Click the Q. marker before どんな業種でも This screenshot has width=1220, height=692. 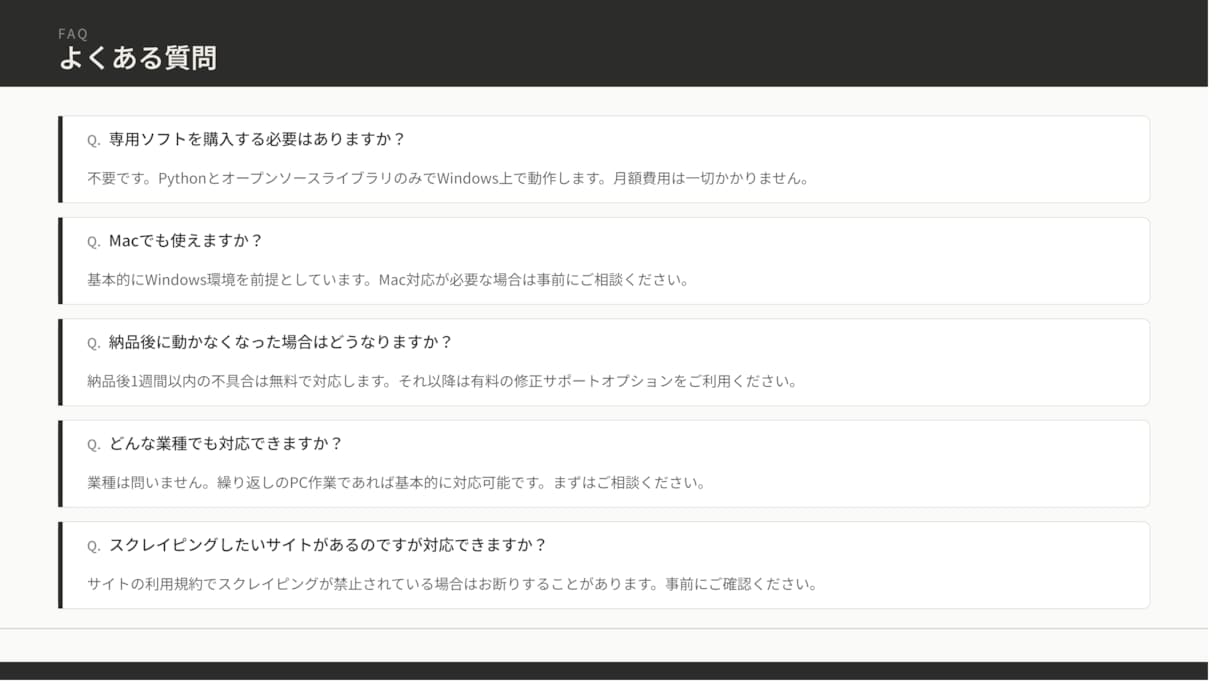(x=94, y=447)
